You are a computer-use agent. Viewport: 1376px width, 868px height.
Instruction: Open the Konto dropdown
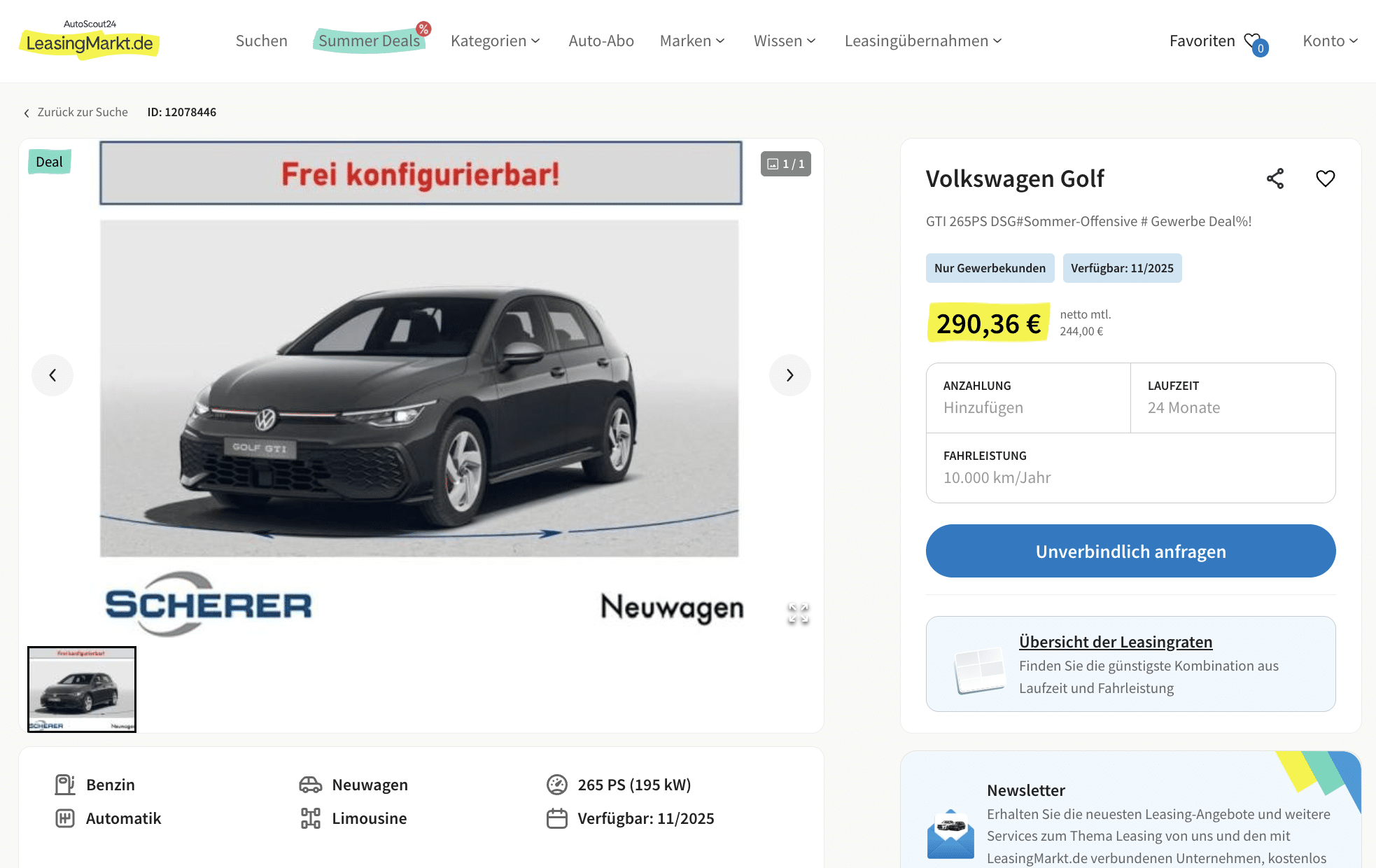click(1330, 41)
